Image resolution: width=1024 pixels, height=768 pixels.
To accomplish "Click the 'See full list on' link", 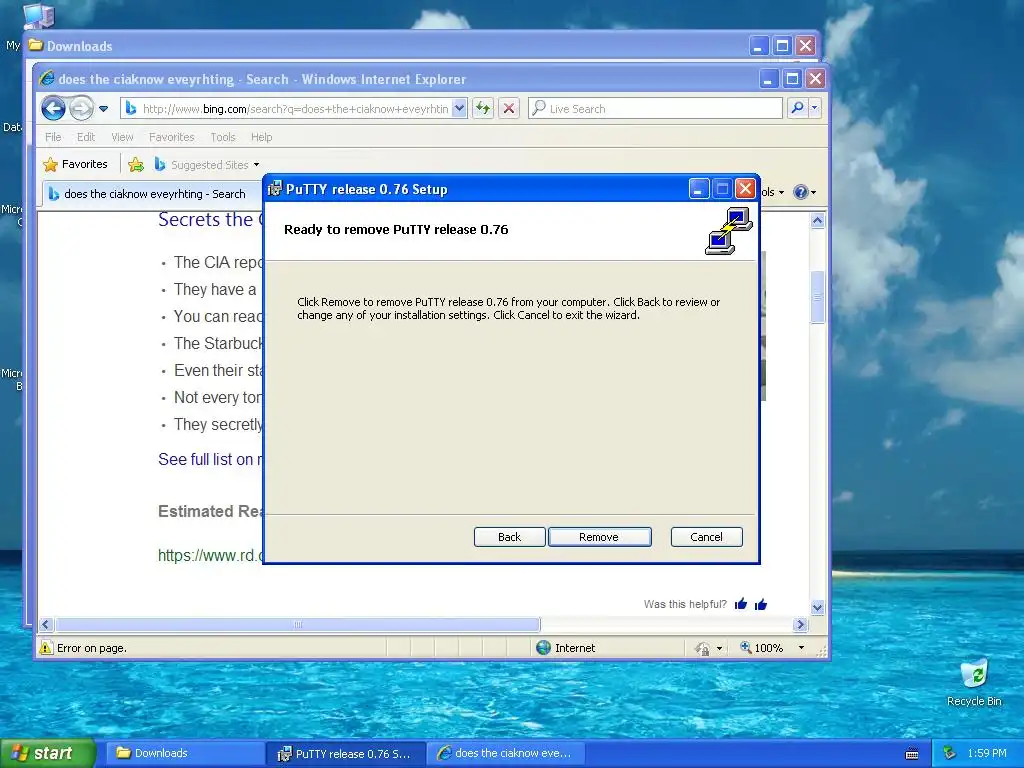I will [x=210, y=460].
